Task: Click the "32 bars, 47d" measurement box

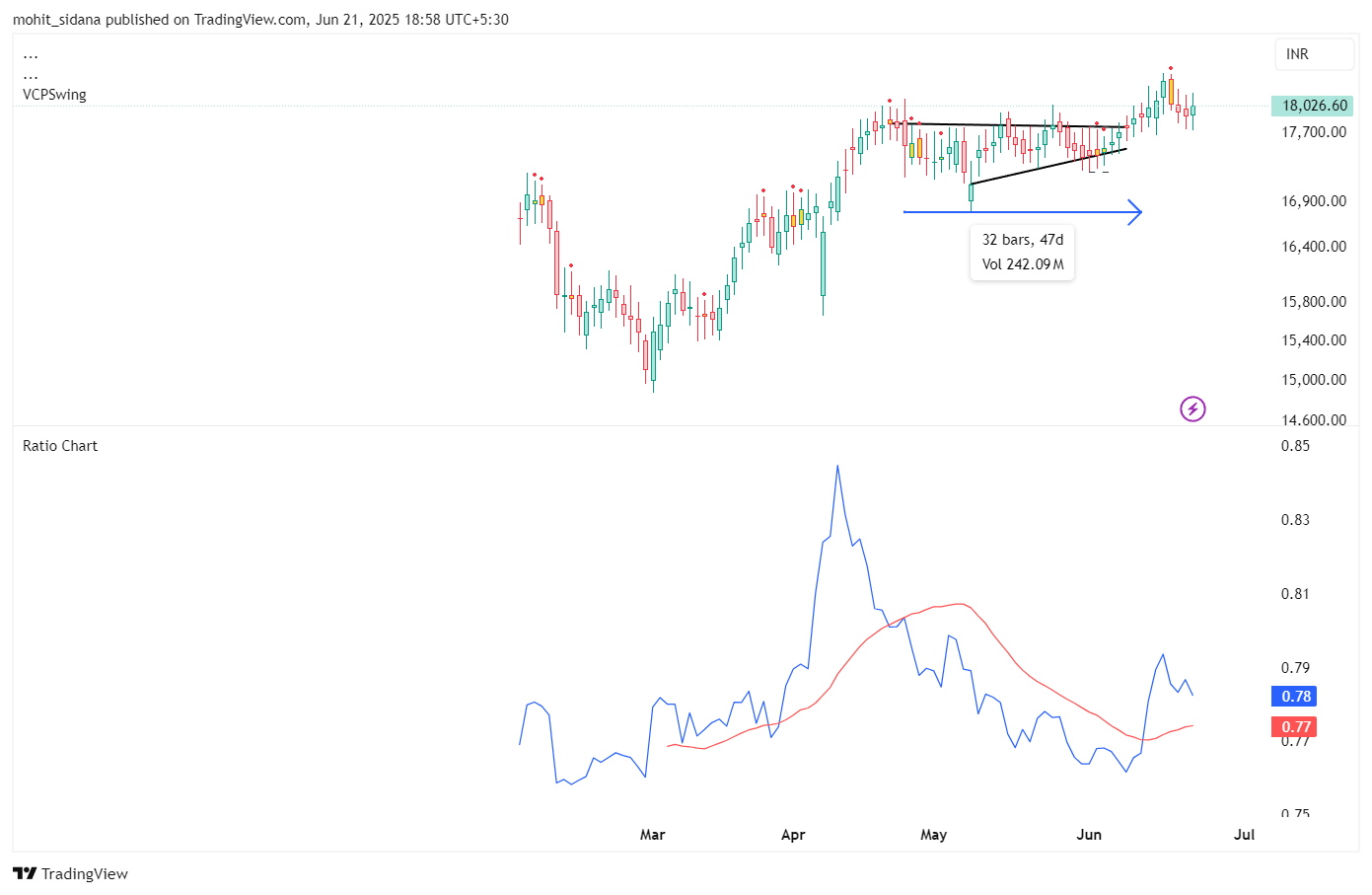Action: click(1022, 253)
